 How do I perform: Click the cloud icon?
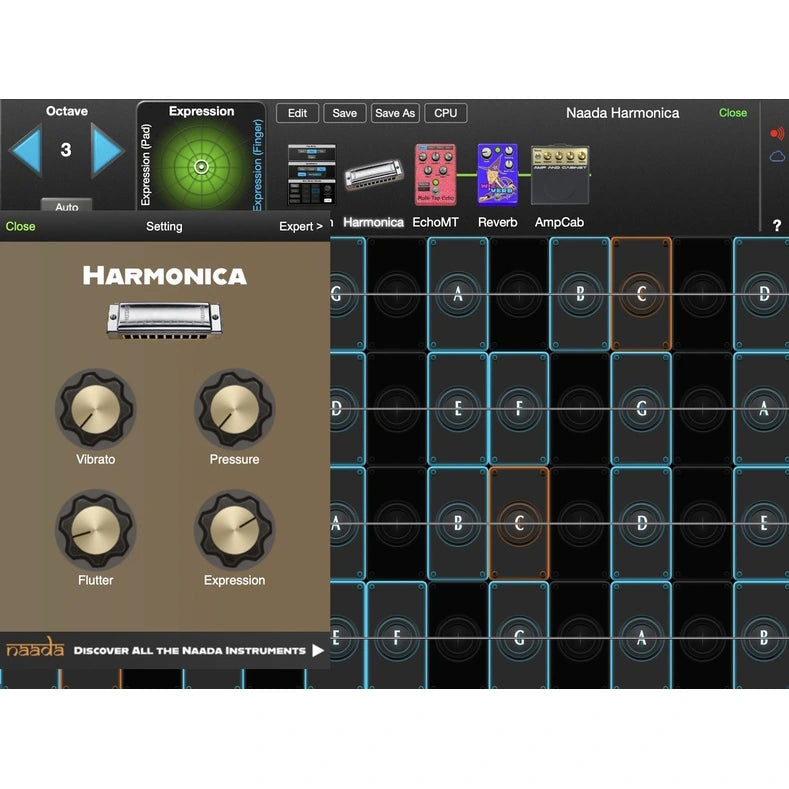tap(777, 156)
